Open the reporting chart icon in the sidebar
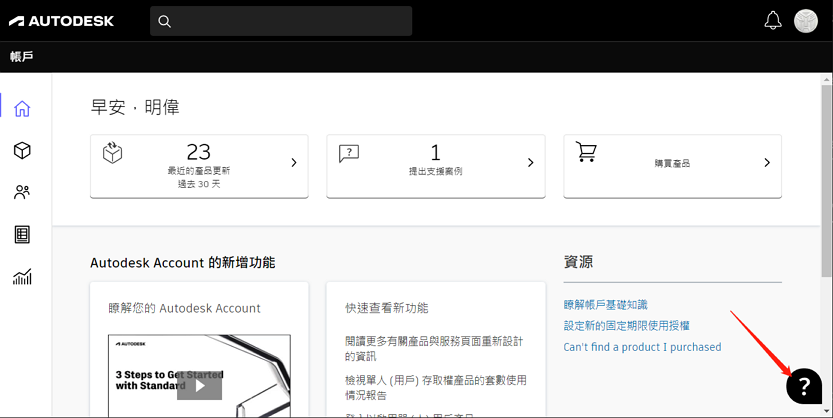The height and width of the screenshot is (418, 833). [22, 276]
